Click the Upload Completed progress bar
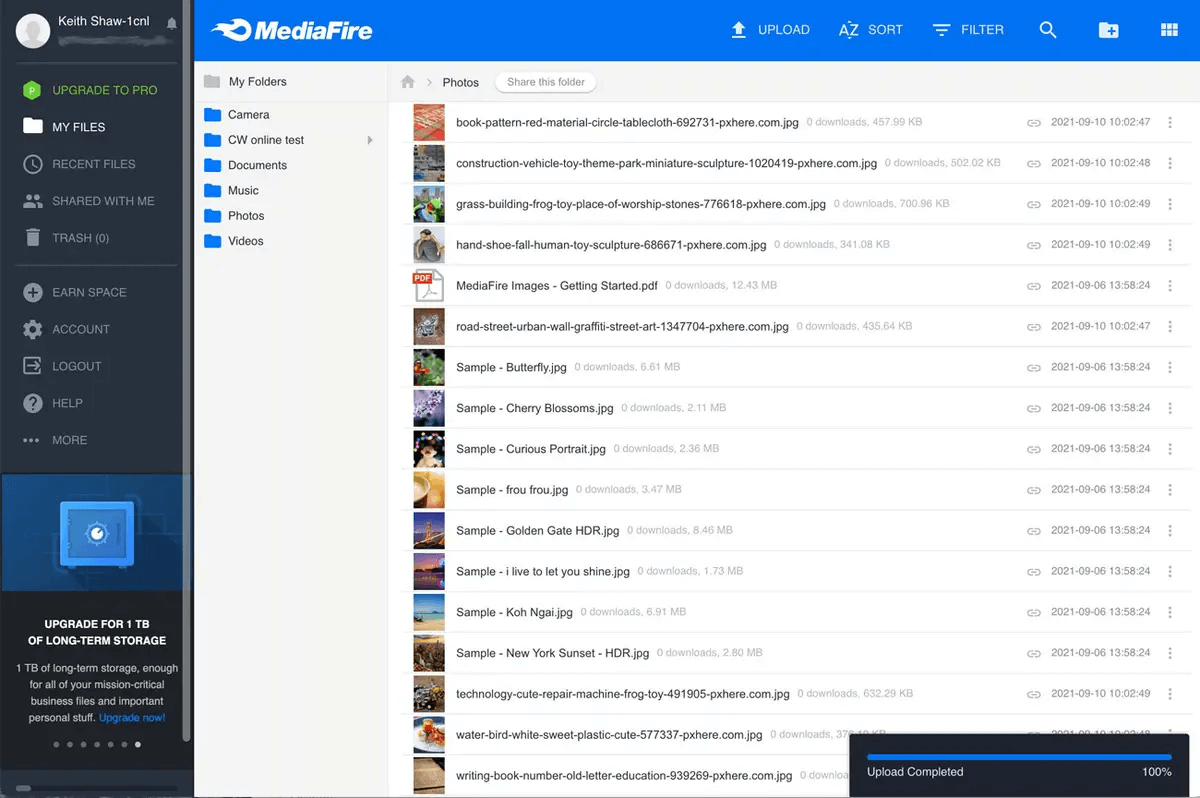 pyautogui.click(x=1018, y=757)
